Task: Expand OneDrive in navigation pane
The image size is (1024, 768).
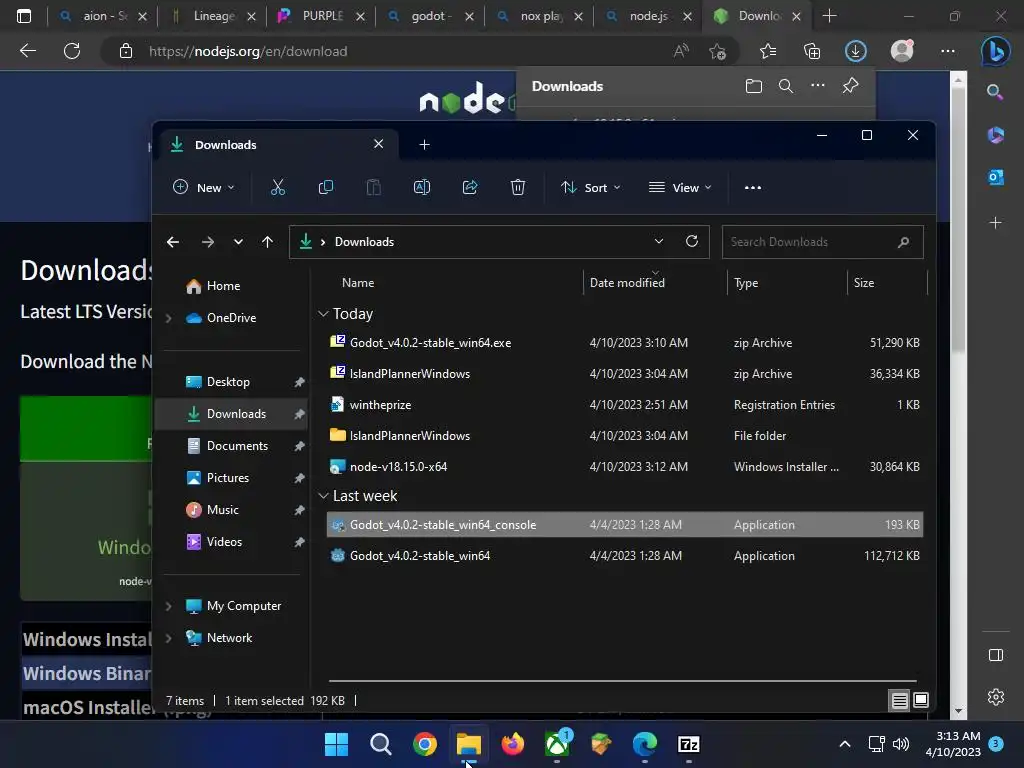Action: (168, 318)
